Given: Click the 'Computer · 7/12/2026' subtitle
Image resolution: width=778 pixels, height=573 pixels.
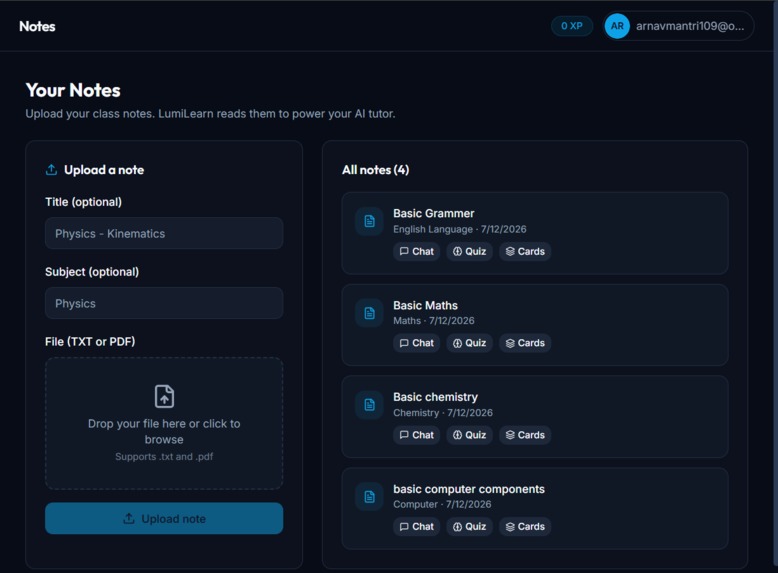Looking at the screenshot, I should [x=442, y=504].
